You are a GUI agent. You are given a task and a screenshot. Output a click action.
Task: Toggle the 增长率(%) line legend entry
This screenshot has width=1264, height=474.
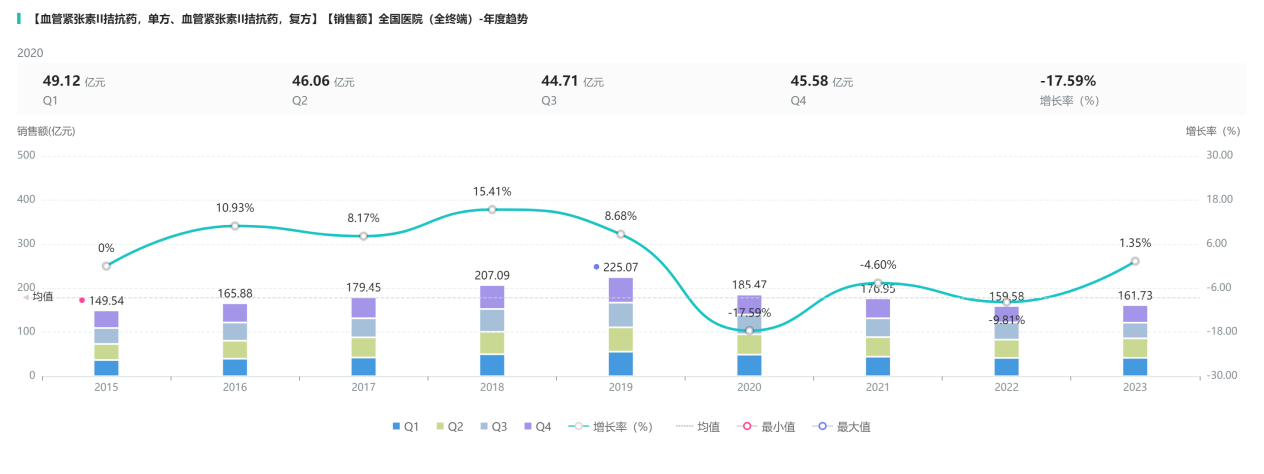point(610,427)
